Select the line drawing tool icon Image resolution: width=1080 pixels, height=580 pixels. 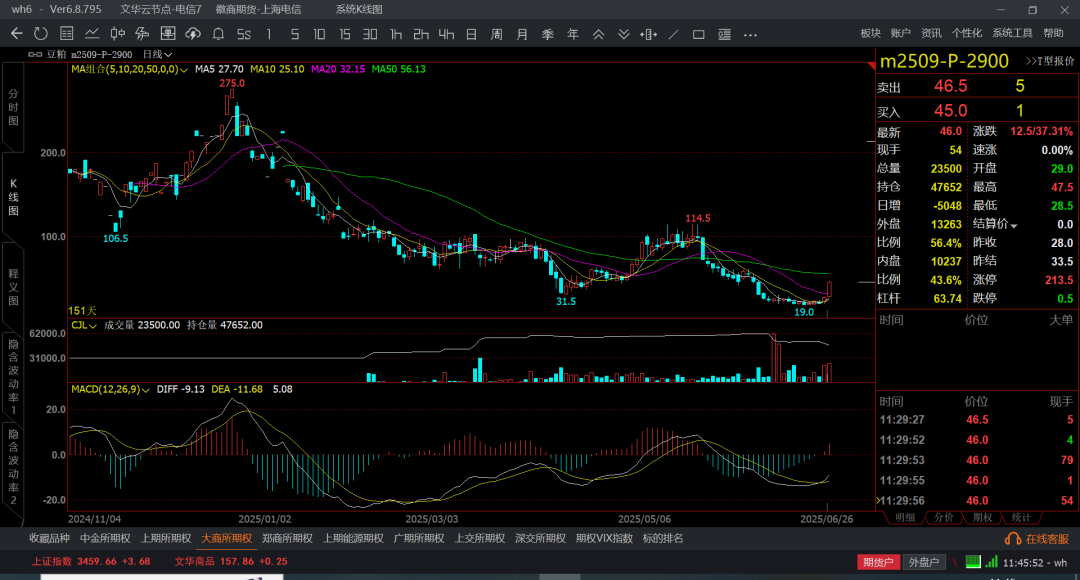(674, 34)
